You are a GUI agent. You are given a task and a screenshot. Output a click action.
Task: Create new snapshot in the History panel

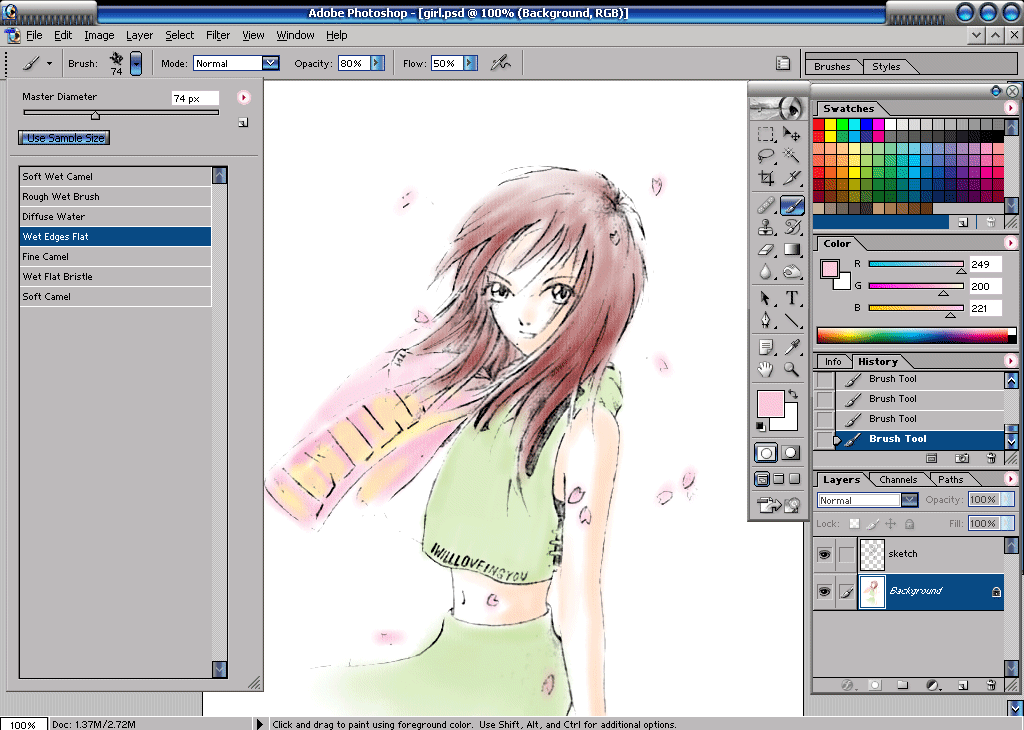pos(962,458)
